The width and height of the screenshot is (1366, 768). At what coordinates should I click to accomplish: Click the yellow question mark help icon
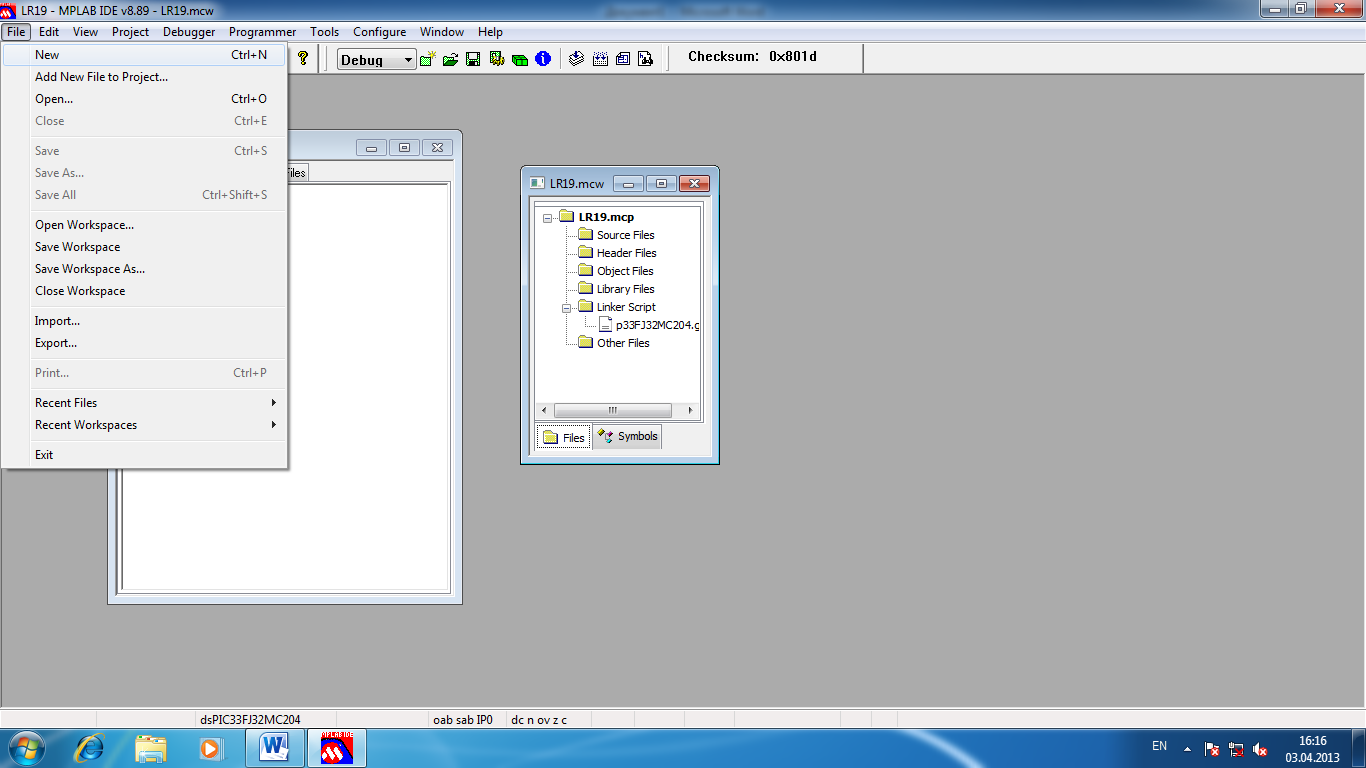click(x=303, y=59)
